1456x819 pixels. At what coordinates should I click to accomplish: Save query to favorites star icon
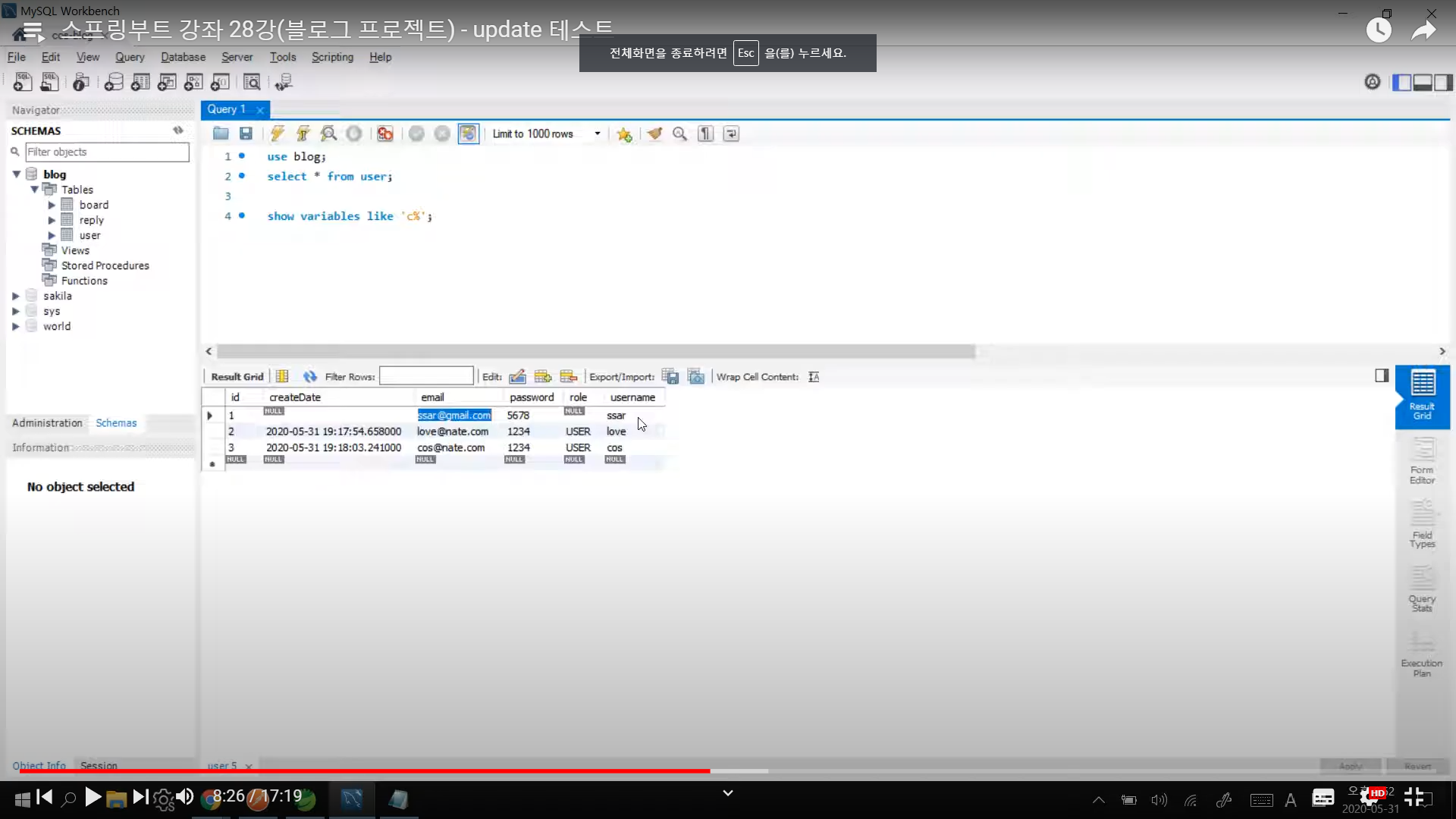(624, 134)
